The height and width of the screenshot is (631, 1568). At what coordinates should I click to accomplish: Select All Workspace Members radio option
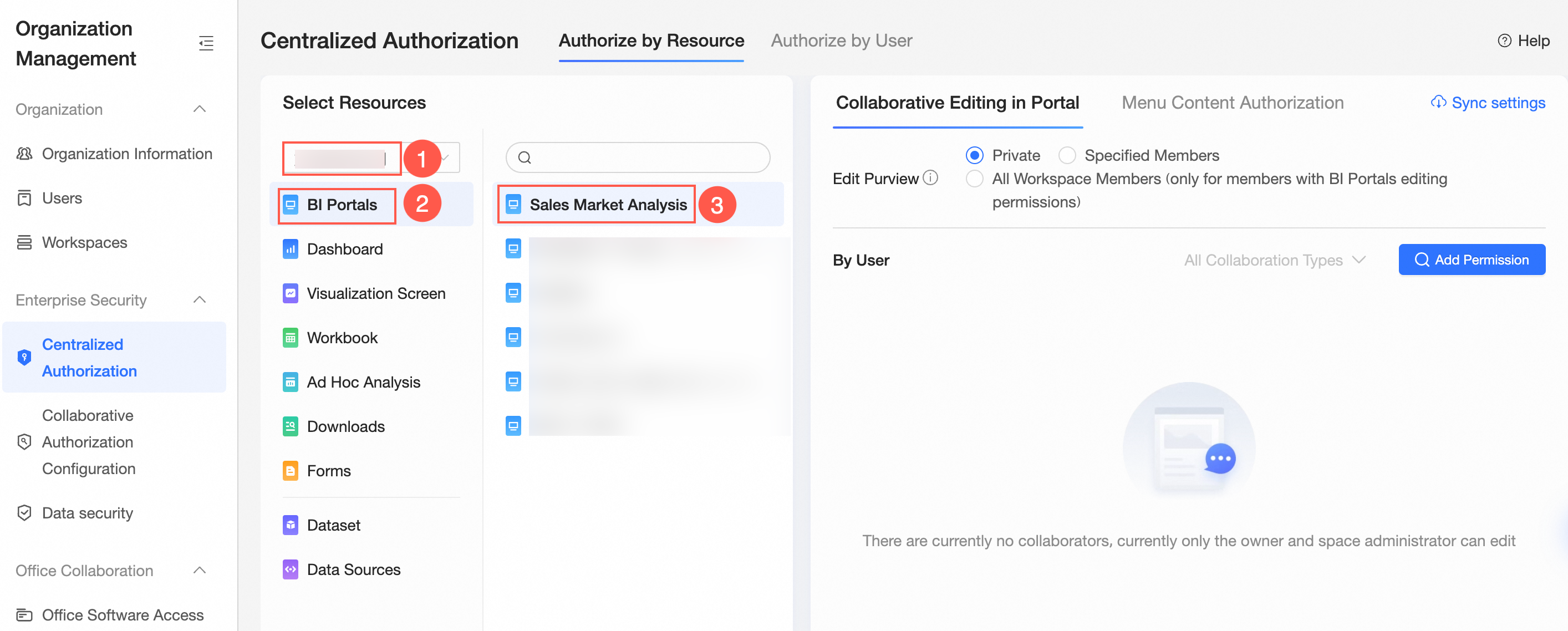974,179
